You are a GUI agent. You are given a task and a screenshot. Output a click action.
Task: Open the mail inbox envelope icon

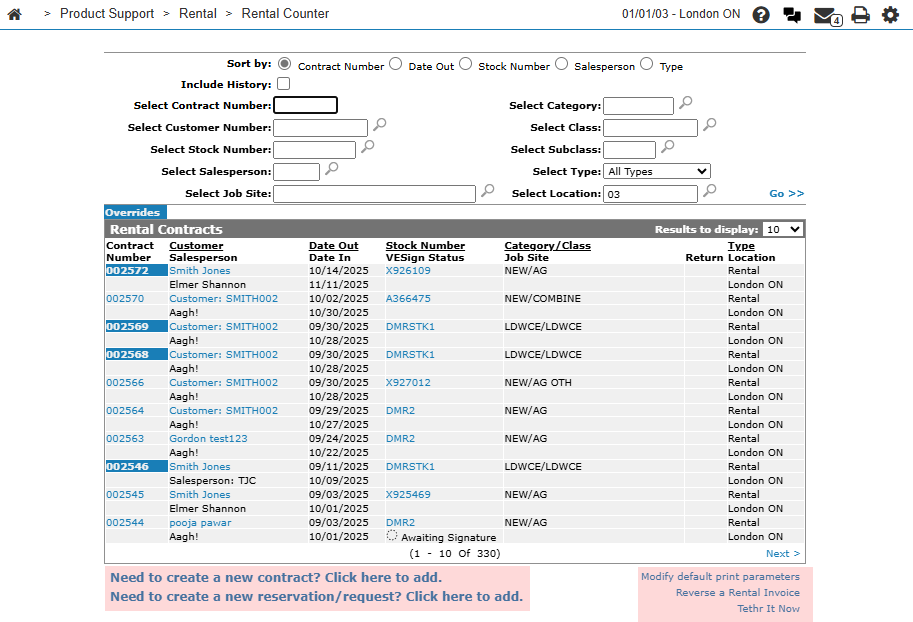[x=825, y=15]
